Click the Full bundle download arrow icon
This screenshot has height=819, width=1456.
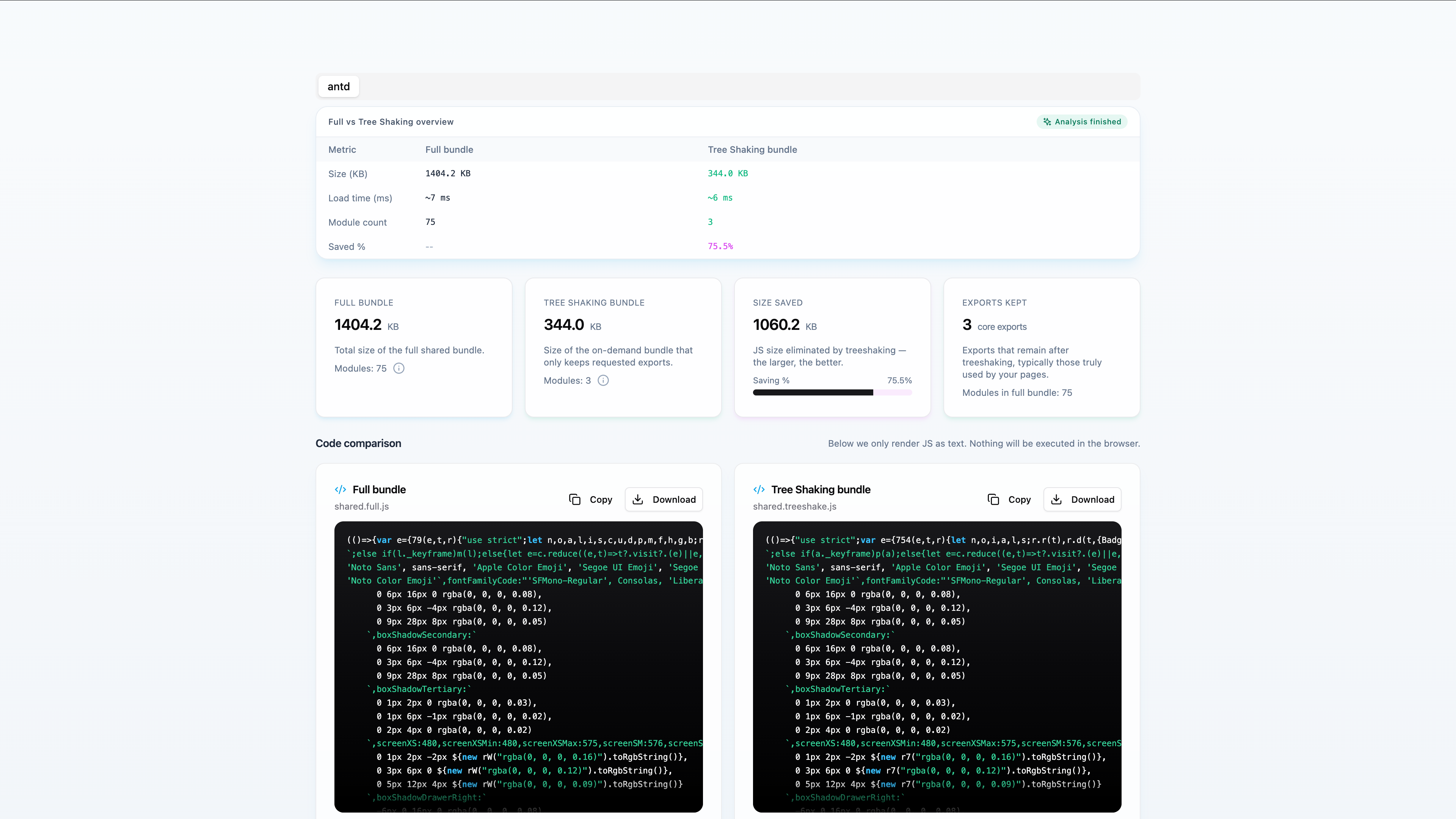click(637, 500)
